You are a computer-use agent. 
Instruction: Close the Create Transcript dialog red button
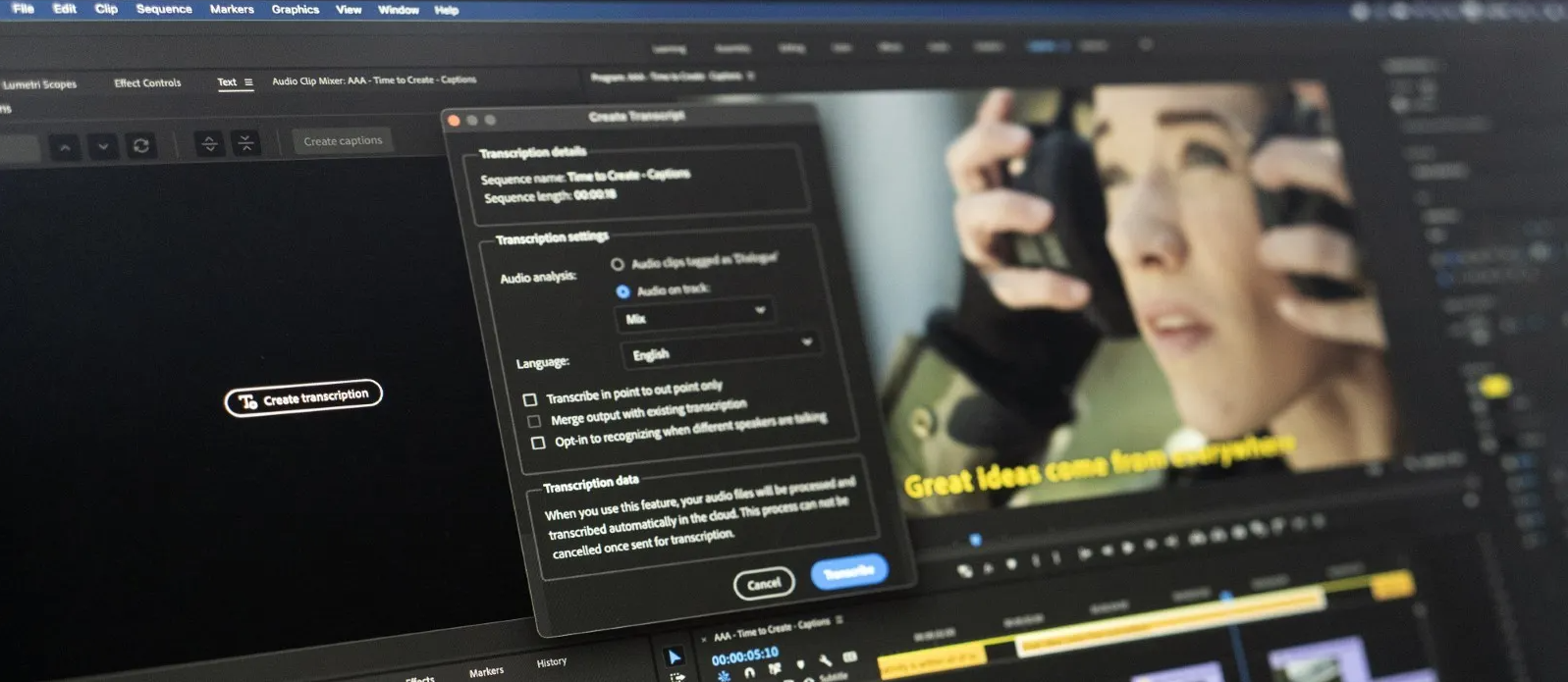454,120
